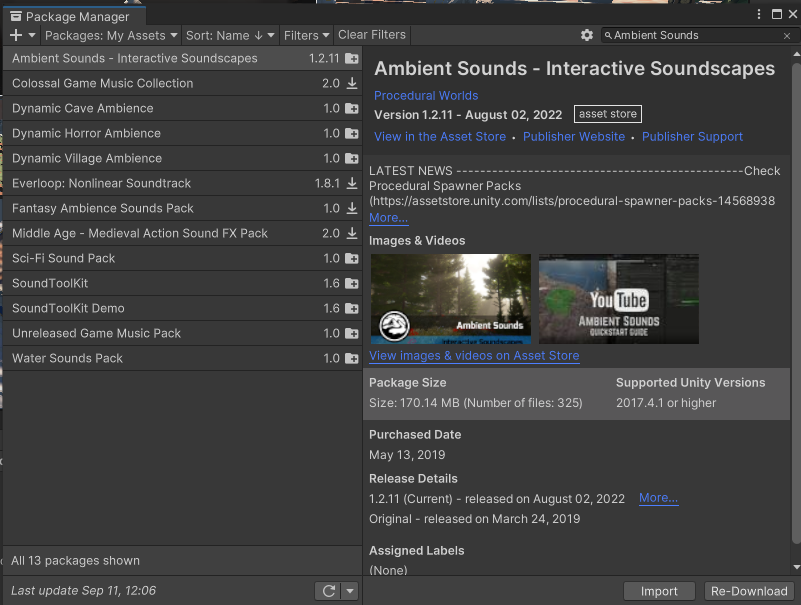Viewport: 801px width, 605px height.
Task: Click the download icon for Everloop: Nonlinear Soundtrack
Action: pos(352,183)
